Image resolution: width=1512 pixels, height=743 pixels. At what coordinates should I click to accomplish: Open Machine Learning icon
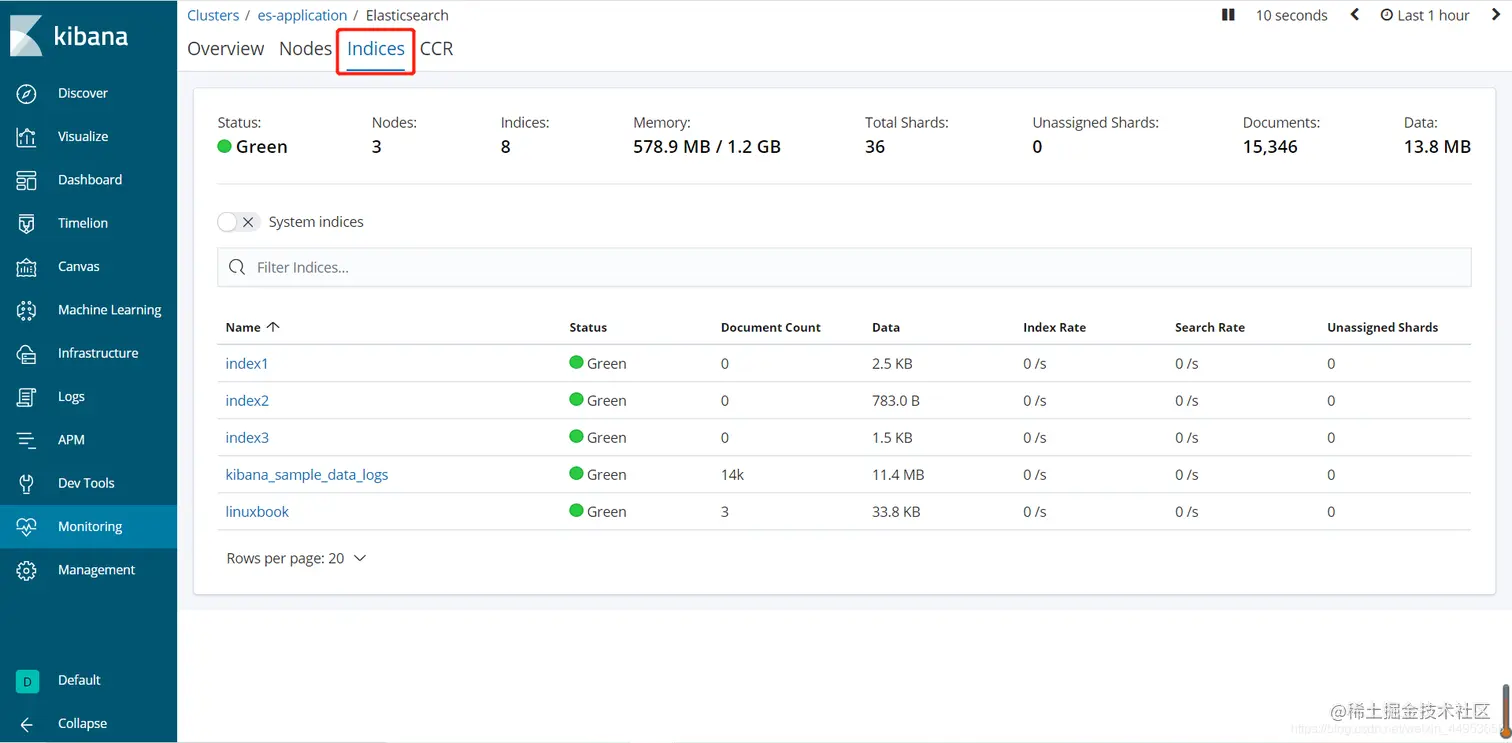tap(27, 310)
